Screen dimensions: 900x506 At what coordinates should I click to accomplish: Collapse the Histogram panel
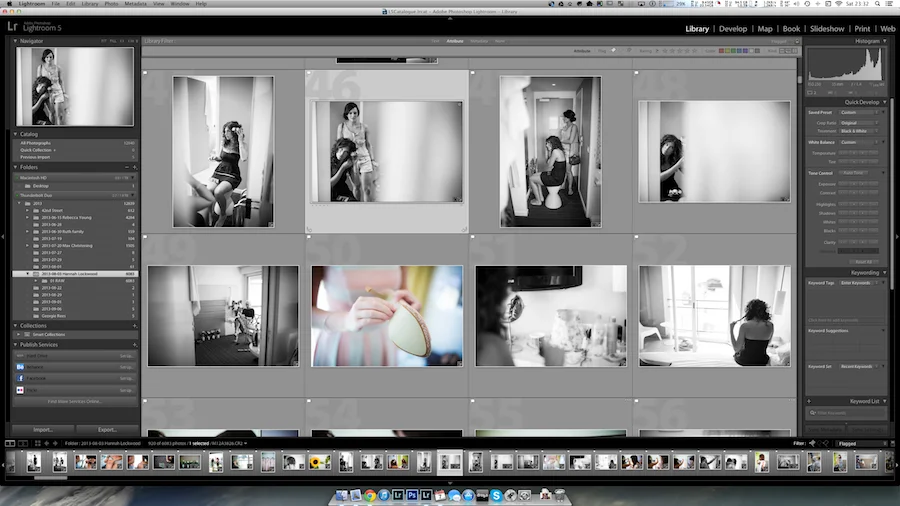[885, 41]
